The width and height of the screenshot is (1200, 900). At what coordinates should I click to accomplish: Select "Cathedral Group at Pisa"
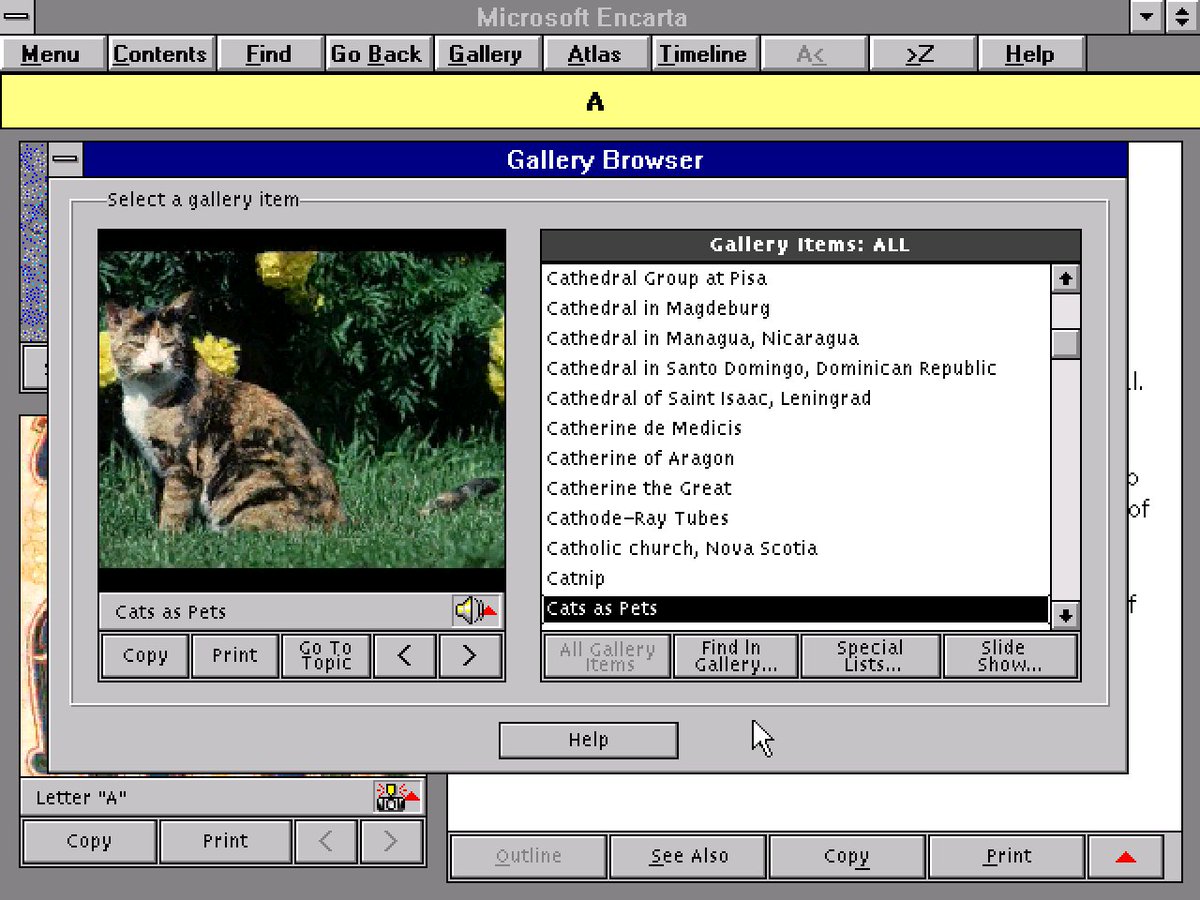(796, 278)
